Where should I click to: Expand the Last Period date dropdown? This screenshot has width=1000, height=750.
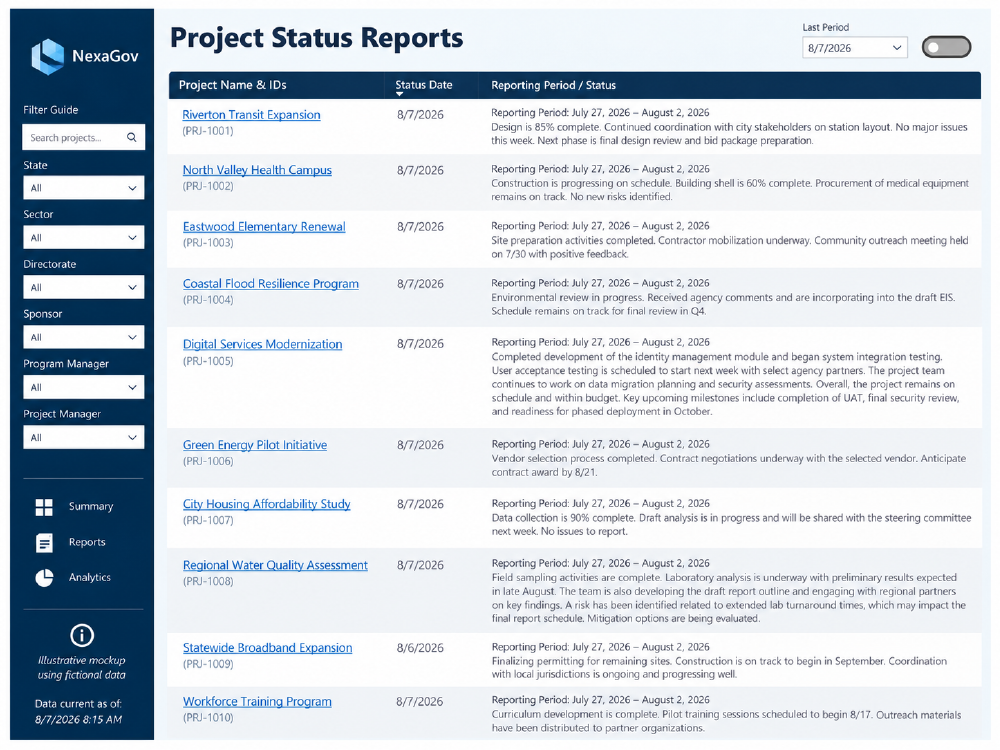click(x=855, y=48)
